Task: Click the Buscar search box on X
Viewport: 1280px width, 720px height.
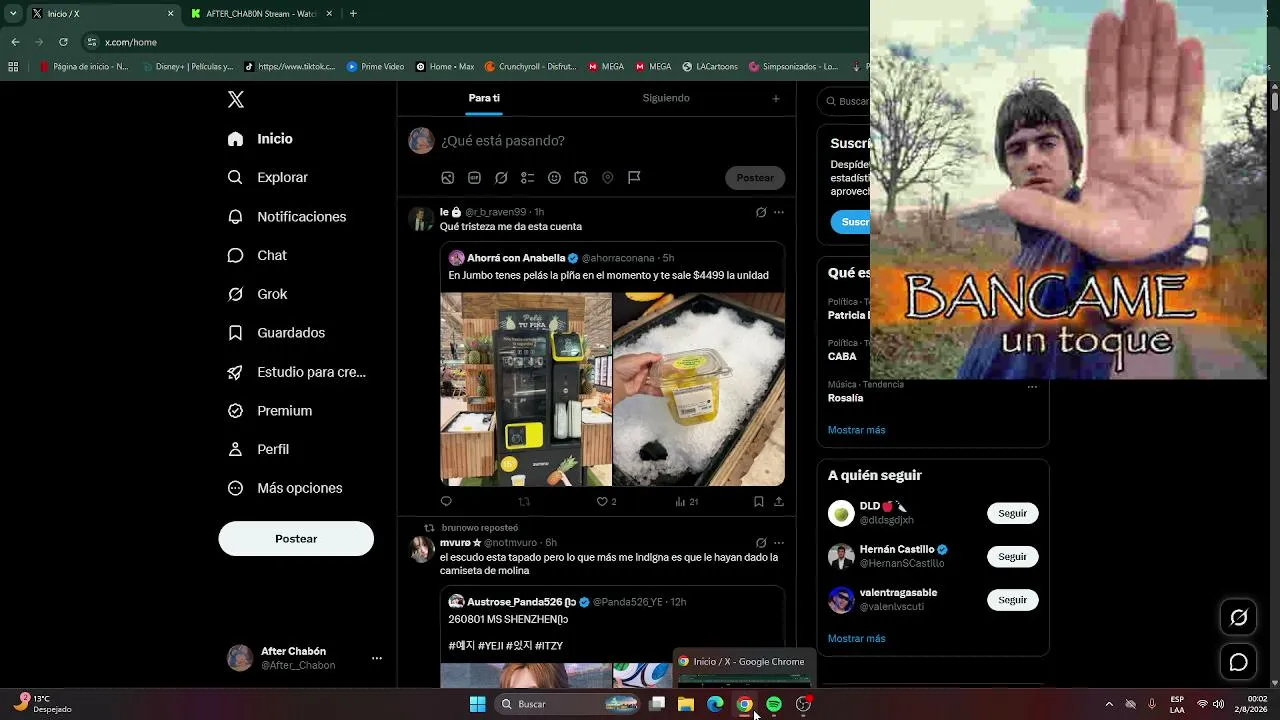Action: 845,101
